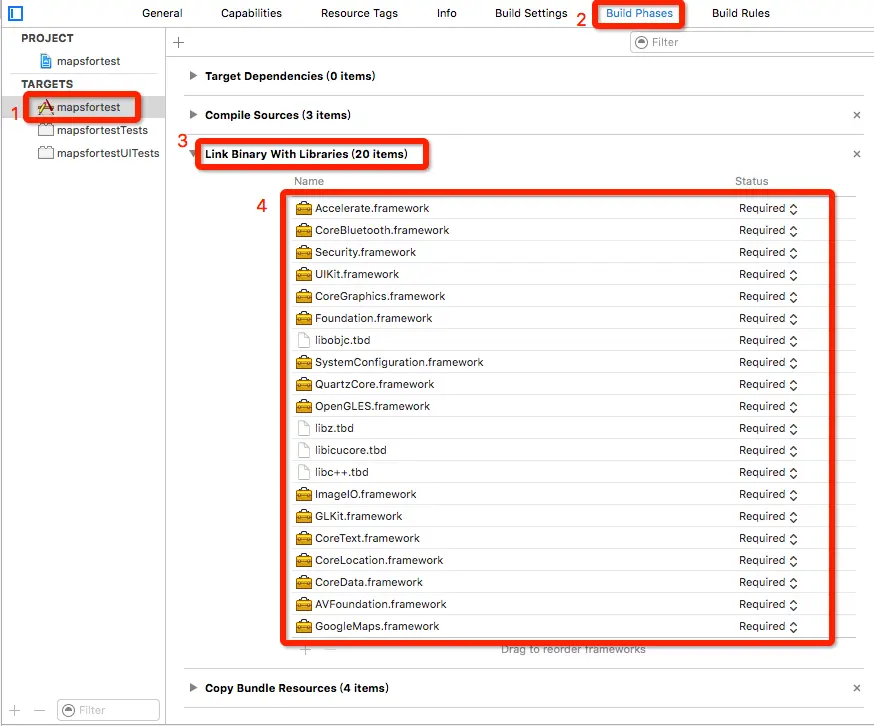Viewport: 874px width, 726px height.
Task: Select the QuartzCore.framework name
Action: [375, 384]
